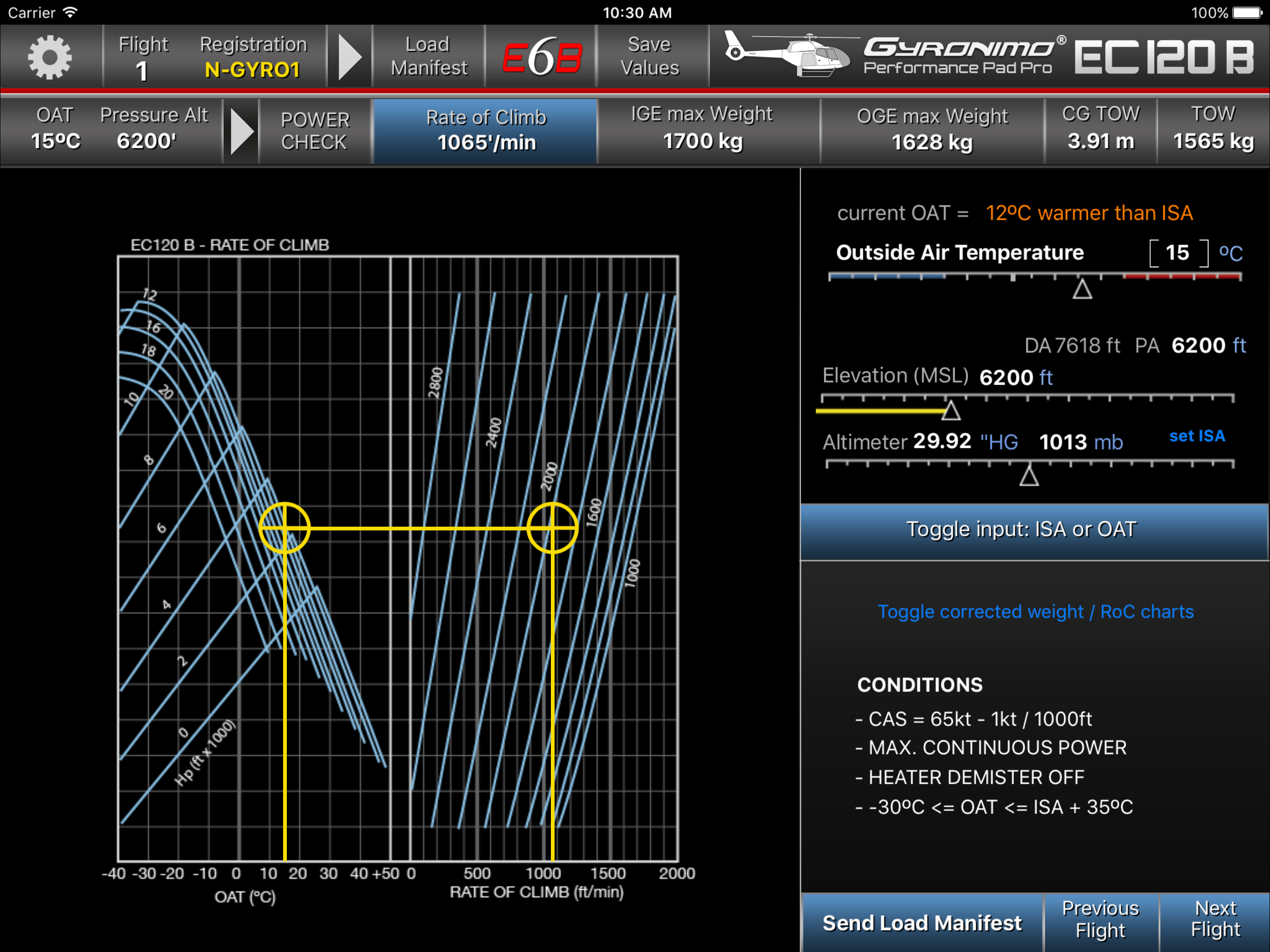Tap the left yellow crosshair circle on chart
This screenshot has width=1270, height=952.
[x=285, y=528]
